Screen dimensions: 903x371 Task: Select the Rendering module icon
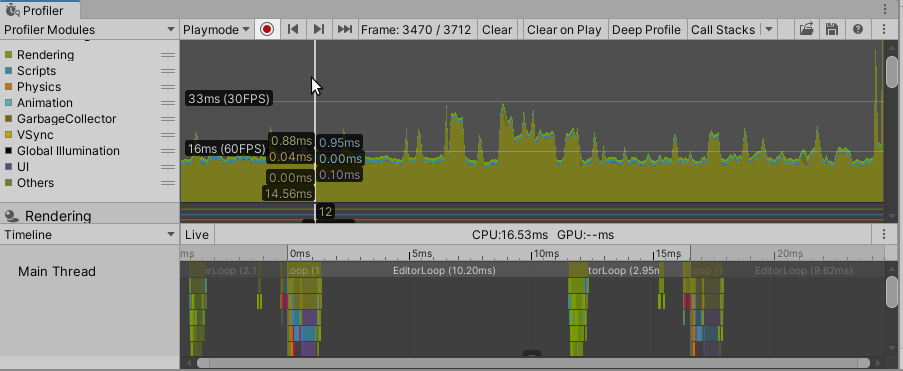[11, 216]
